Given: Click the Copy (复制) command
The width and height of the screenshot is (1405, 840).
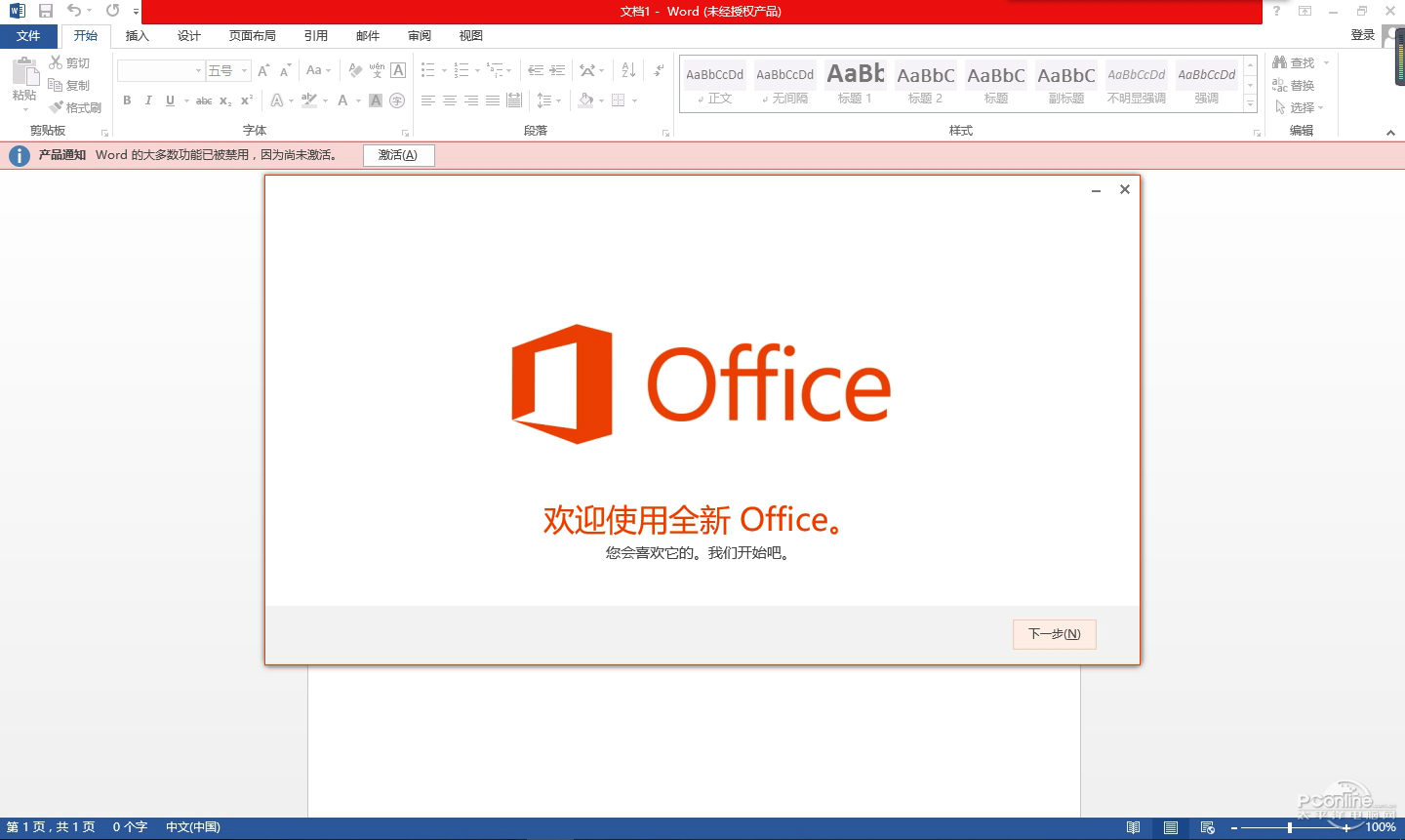Looking at the screenshot, I should [x=69, y=85].
